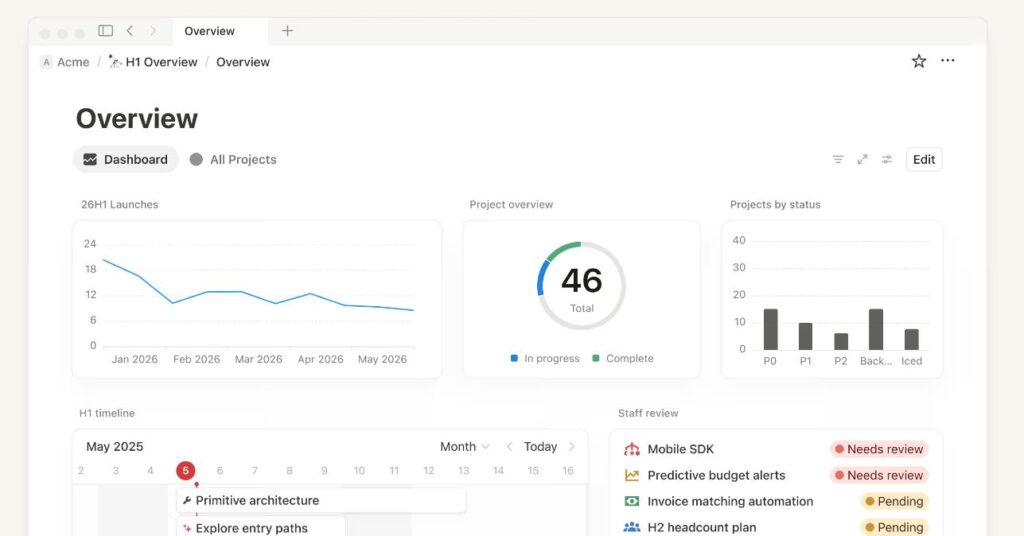Open view settings sliders icon
Image resolution: width=1024 pixels, height=536 pixels.
887,160
